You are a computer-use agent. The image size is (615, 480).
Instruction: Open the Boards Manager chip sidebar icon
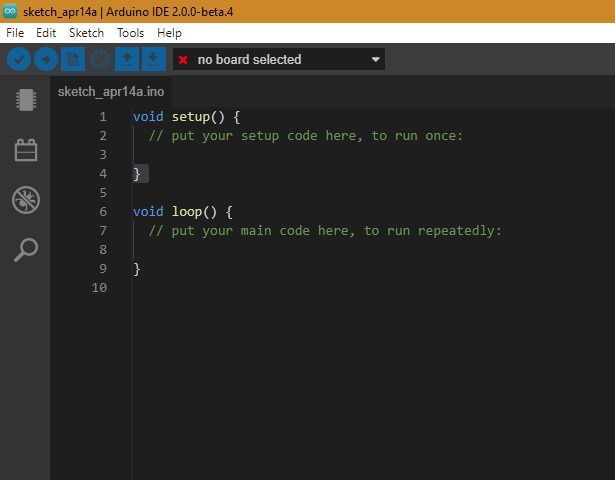26,100
